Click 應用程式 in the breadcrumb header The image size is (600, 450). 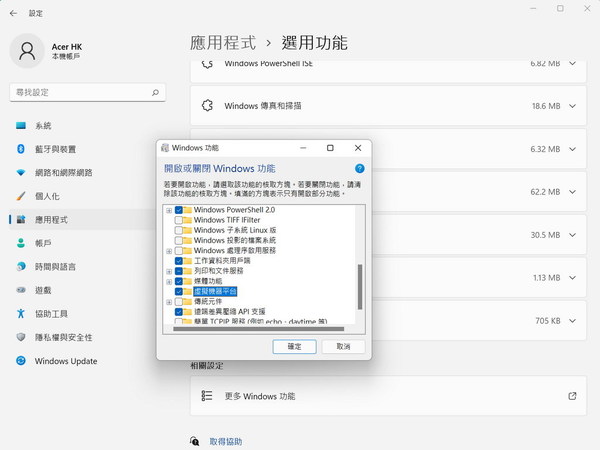pyautogui.click(x=223, y=42)
